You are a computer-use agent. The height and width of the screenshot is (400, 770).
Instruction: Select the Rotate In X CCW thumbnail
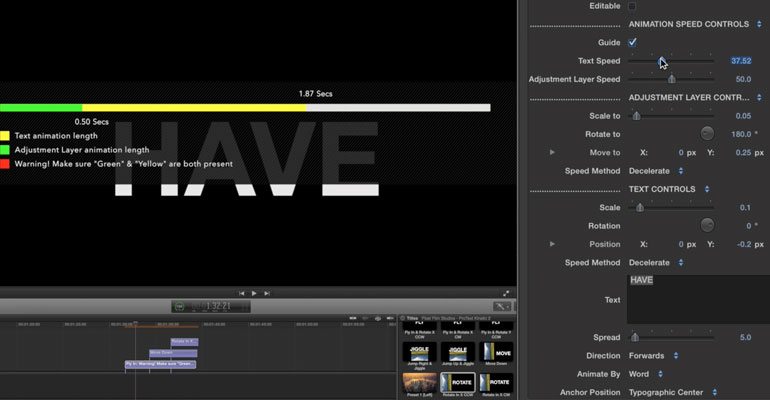pyautogui.click(x=458, y=382)
